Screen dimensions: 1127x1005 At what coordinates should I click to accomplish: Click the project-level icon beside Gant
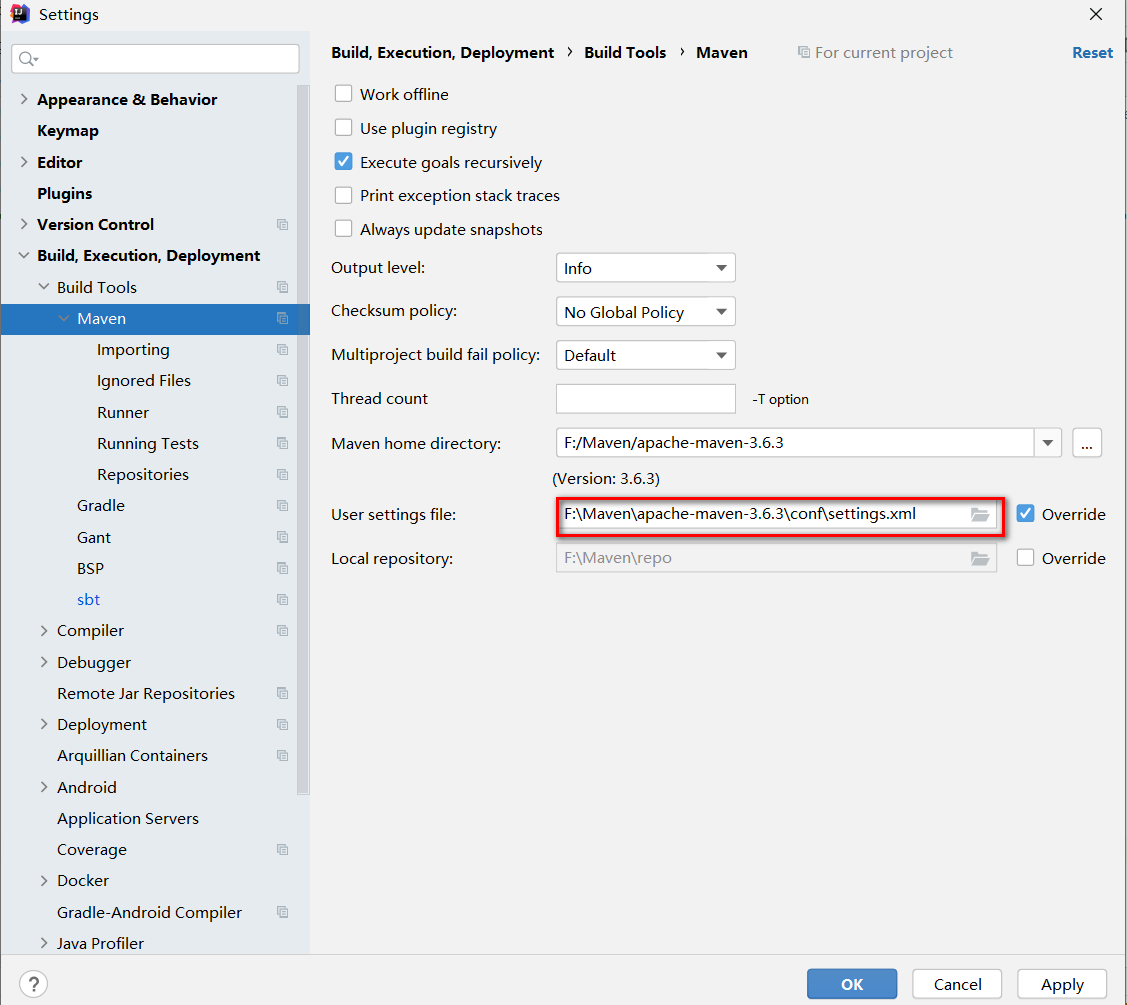click(x=282, y=537)
